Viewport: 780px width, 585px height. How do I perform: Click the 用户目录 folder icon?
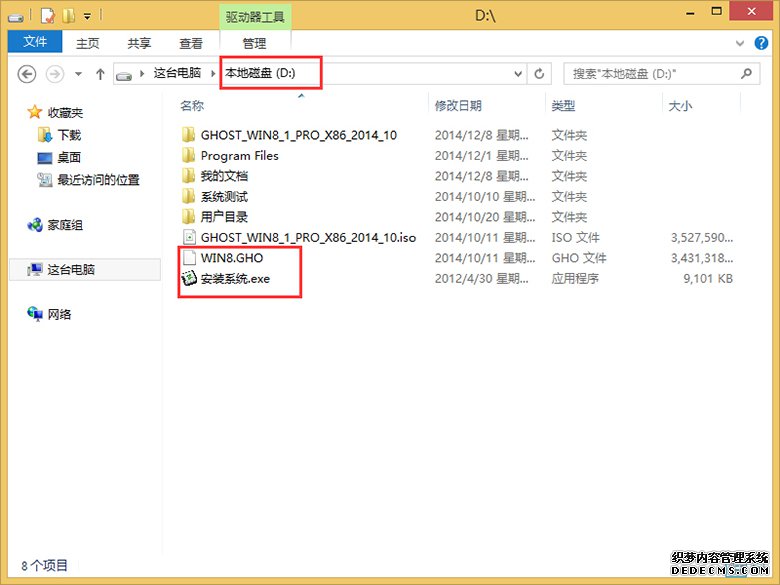click(x=189, y=216)
